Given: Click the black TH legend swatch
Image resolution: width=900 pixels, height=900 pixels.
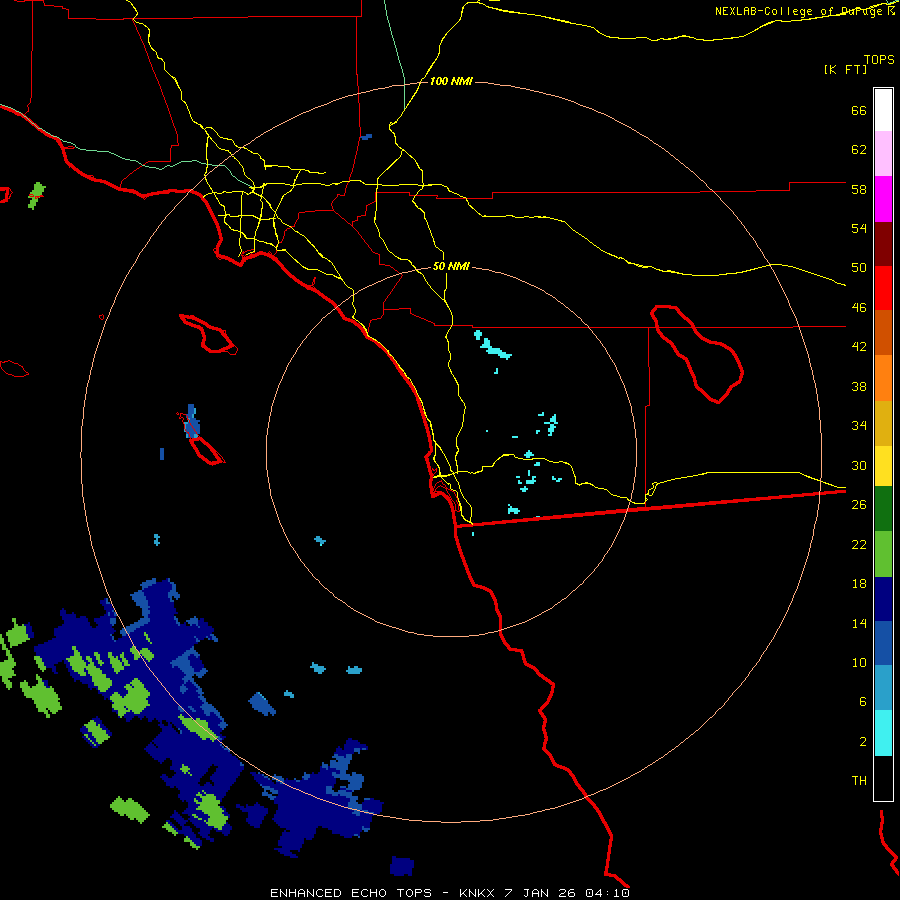Looking at the screenshot, I should [883, 778].
